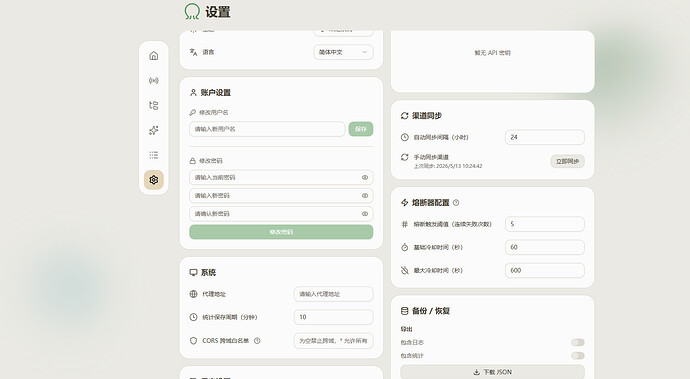Click the 设置 page title

click(218, 12)
